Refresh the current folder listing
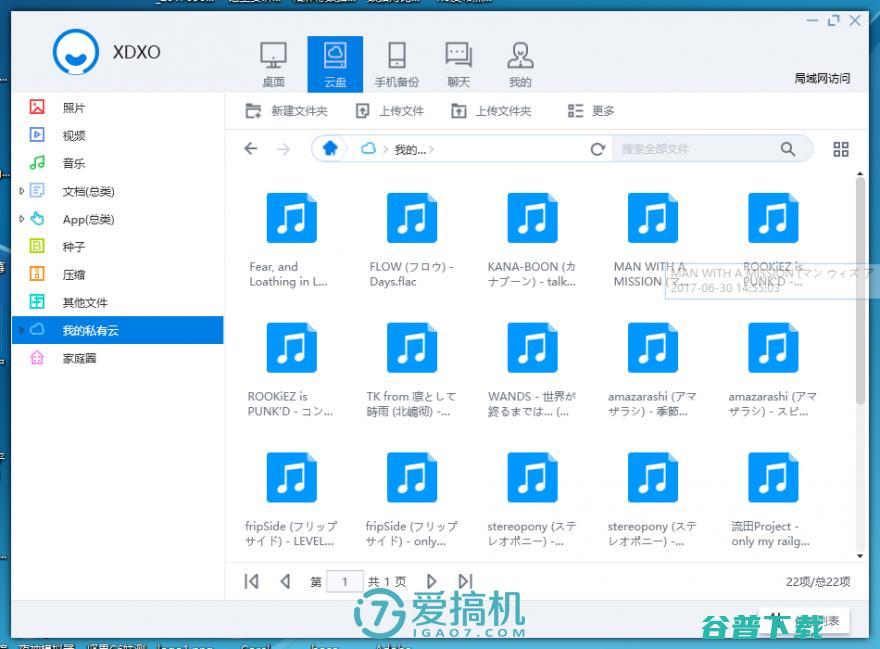This screenshot has height=649, width=880. pyautogui.click(x=598, y=149)
